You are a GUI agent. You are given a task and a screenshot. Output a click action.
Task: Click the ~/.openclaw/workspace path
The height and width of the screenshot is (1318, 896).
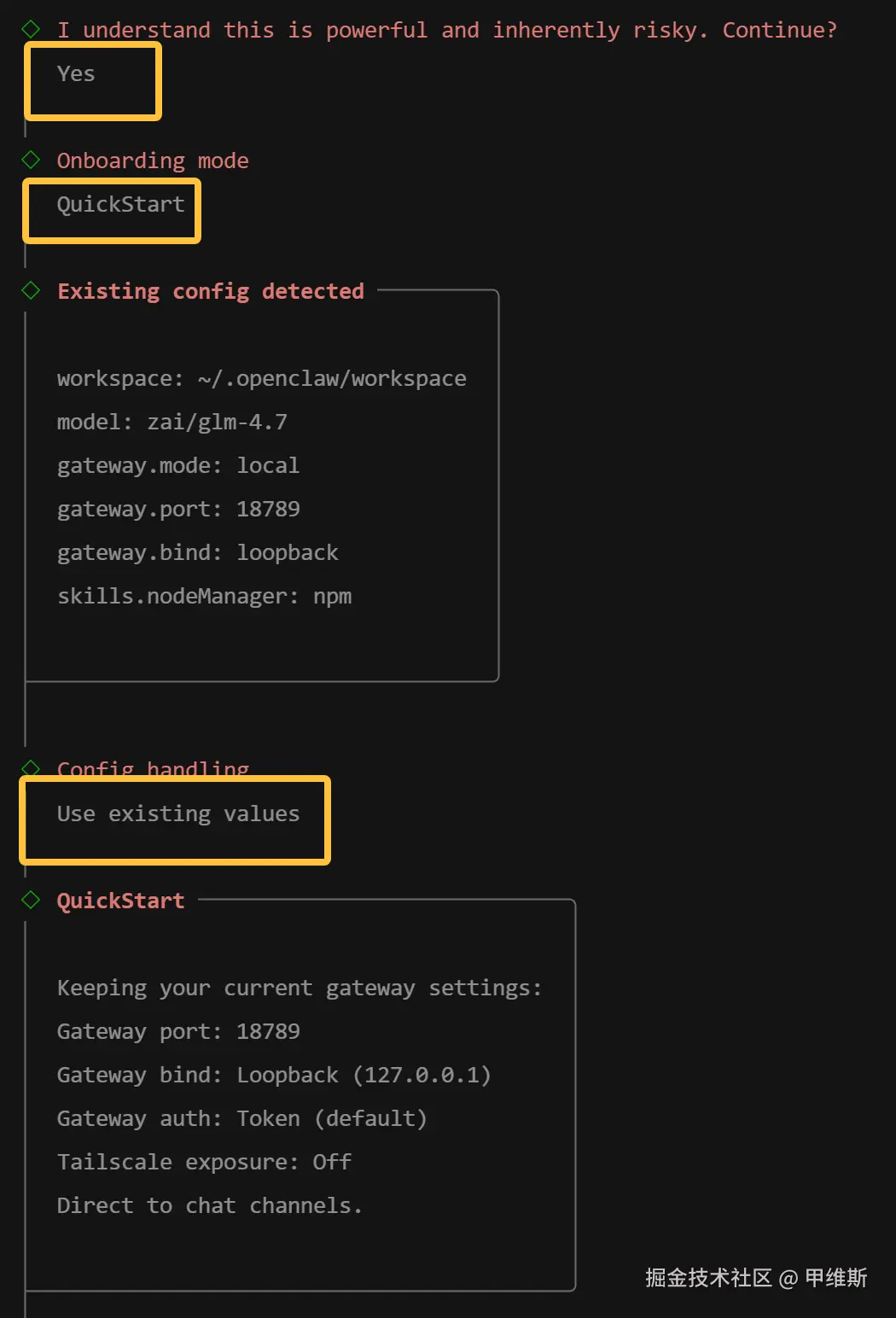(332, 379)
